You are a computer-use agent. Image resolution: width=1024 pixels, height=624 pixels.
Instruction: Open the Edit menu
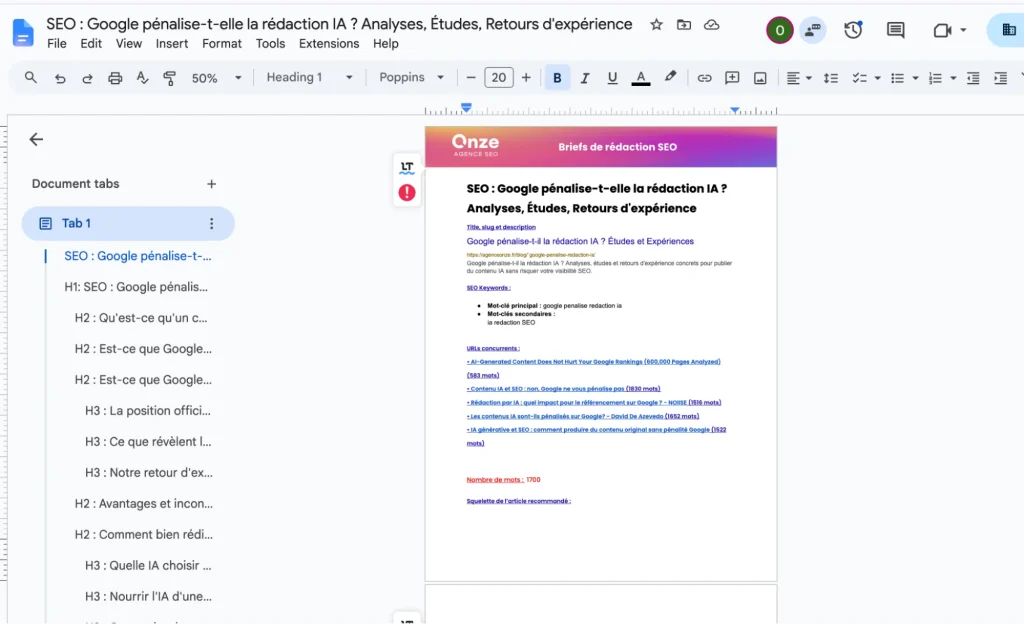(x=91, y=44)
